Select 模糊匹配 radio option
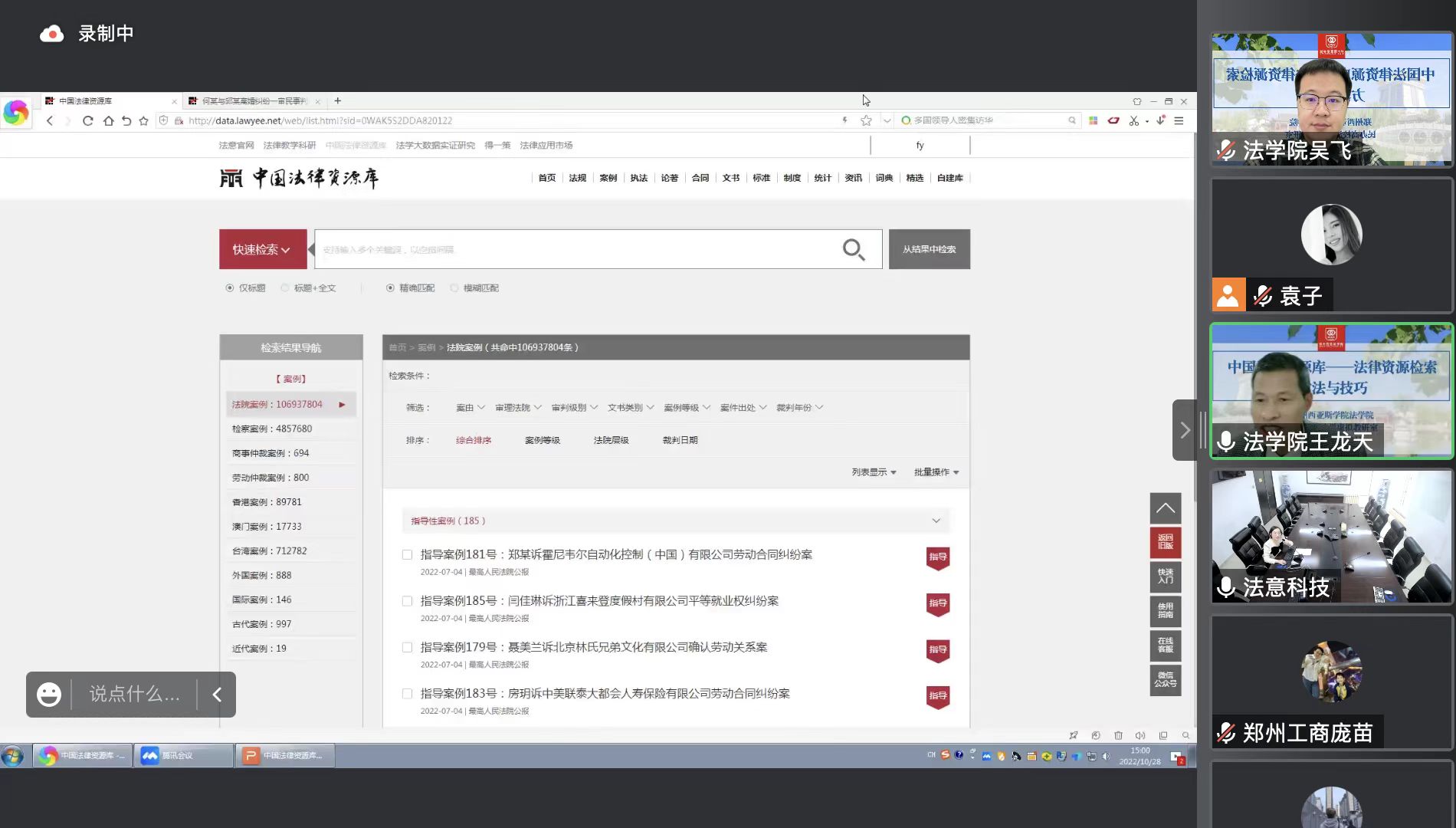 pyautogui.click(x=454, y=288)
